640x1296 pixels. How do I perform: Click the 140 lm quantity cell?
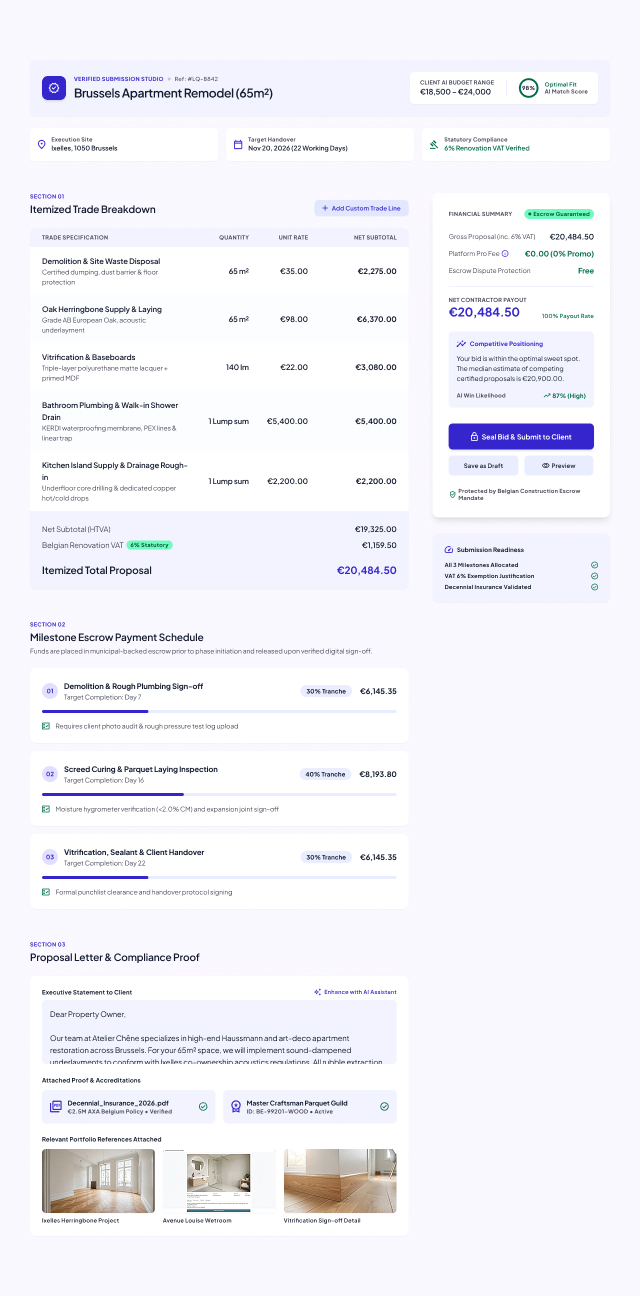point(237,367)
